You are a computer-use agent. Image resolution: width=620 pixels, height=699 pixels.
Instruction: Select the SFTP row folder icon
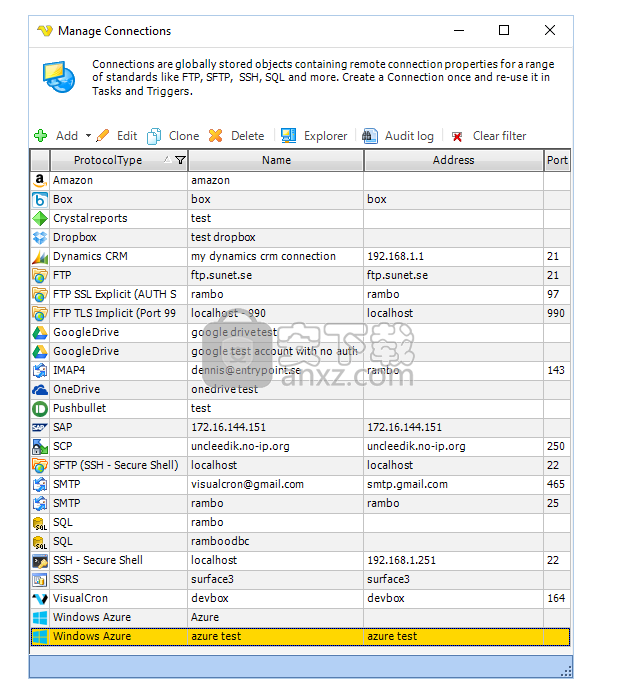[40, 465]
